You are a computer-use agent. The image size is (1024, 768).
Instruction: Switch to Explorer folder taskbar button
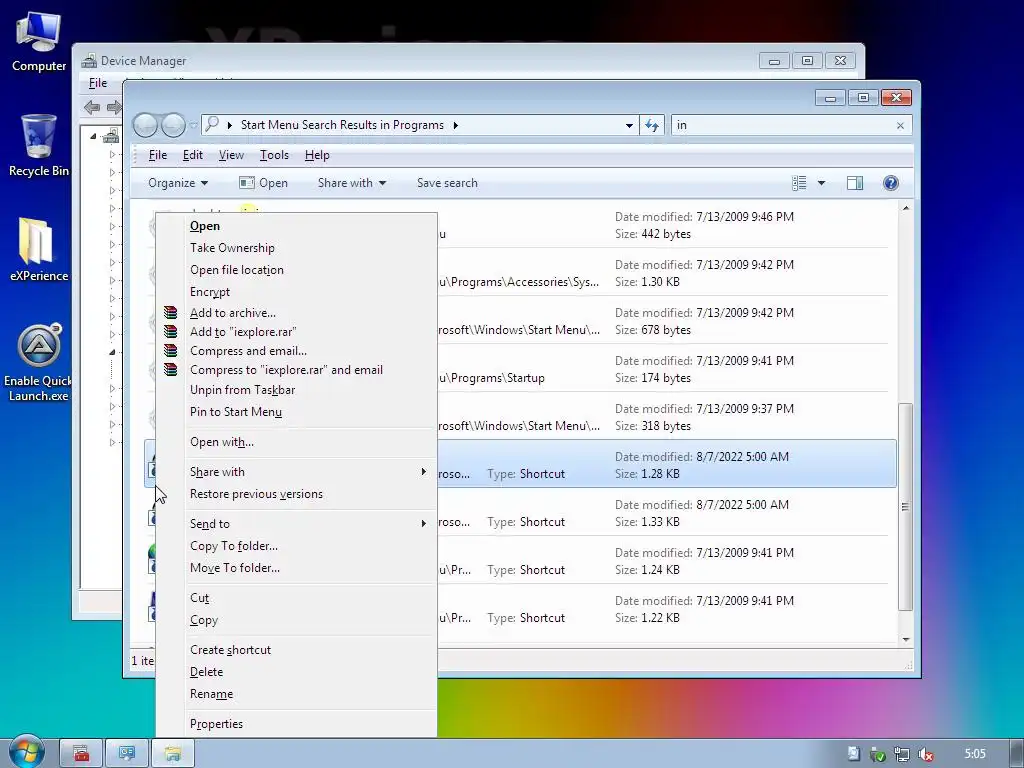(x=172, y=754)
